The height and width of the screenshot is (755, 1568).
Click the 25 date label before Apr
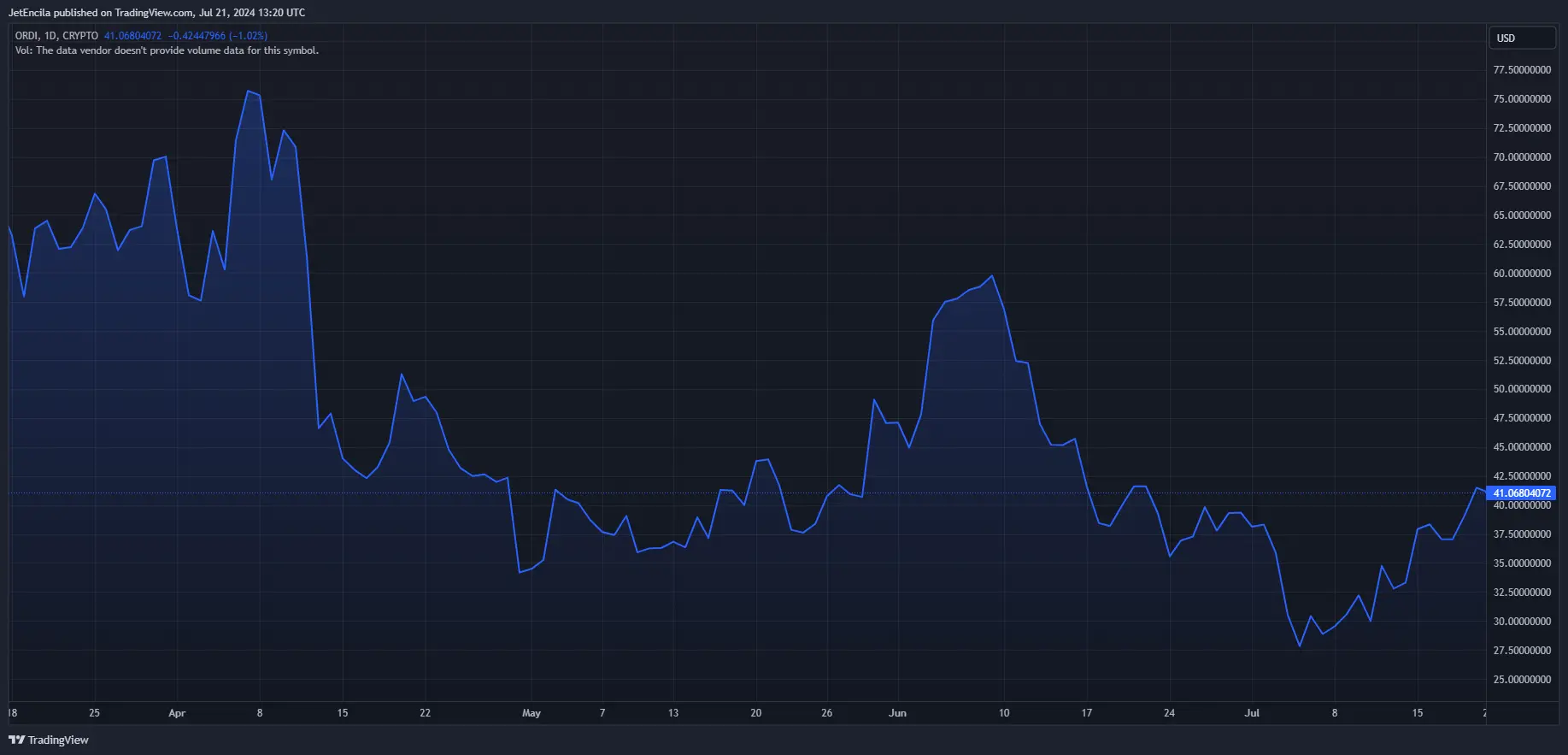click(94, 713)
